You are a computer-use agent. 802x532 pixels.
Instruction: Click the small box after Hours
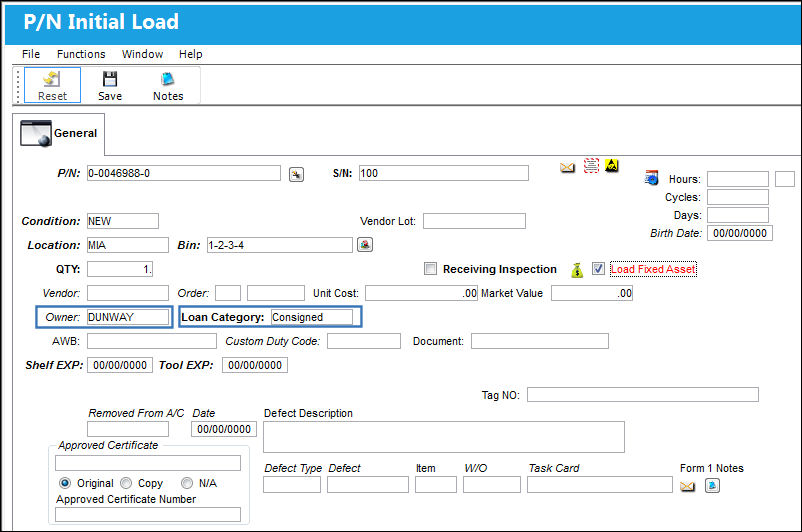click(785, 179)
